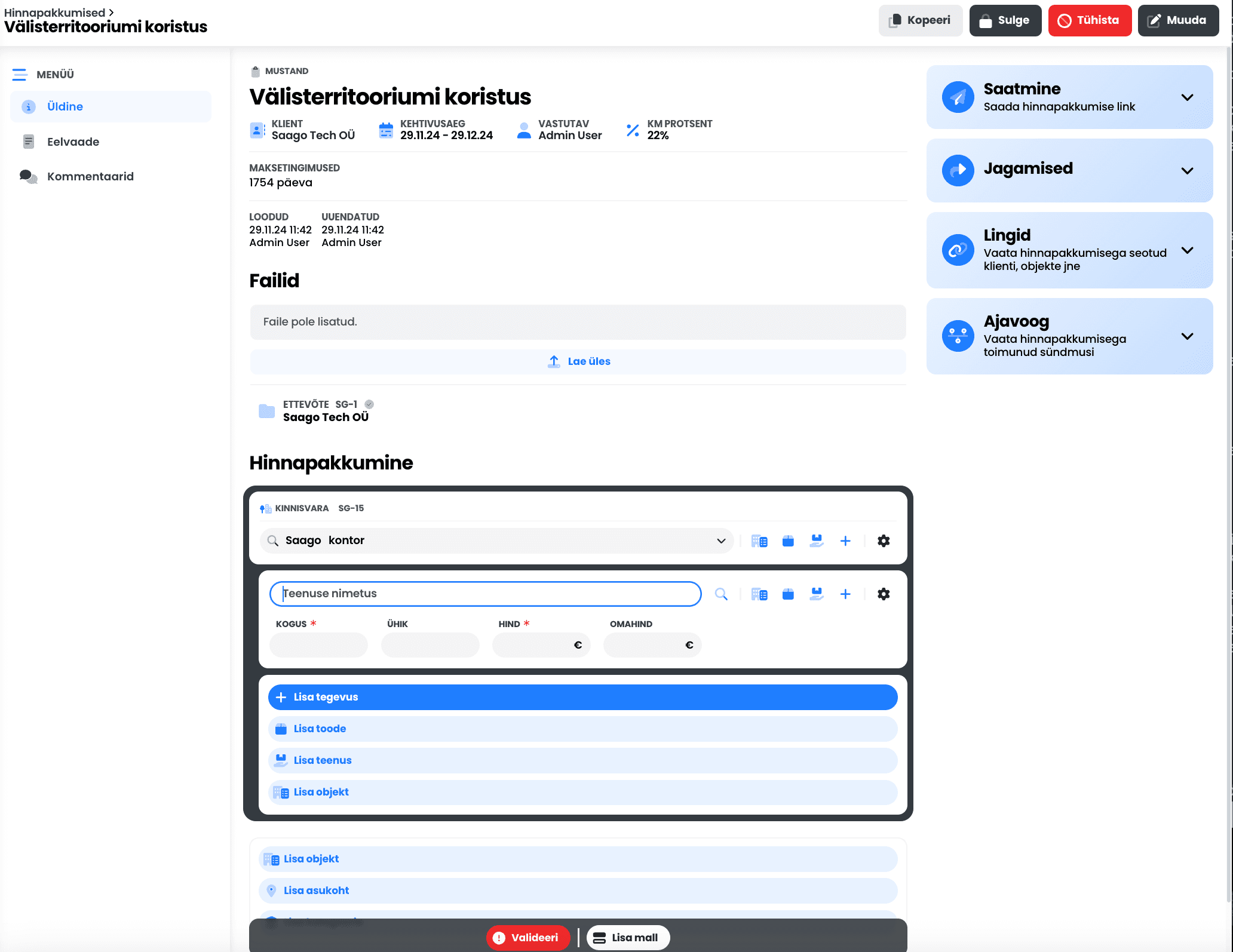Click the Kinnisvara building icon

coord(266,509)
